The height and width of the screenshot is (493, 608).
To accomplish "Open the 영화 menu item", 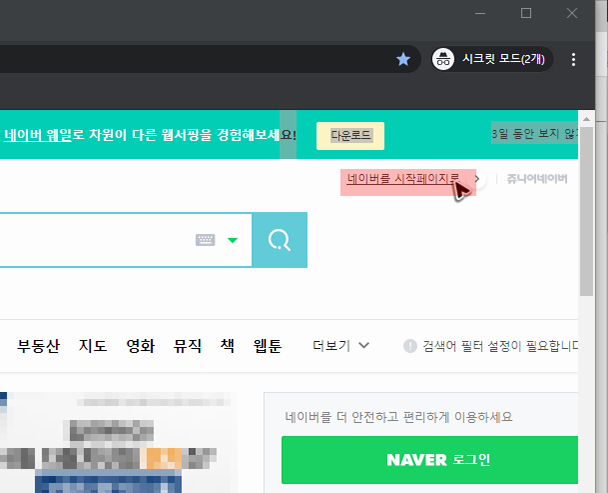I will (140, 346).
